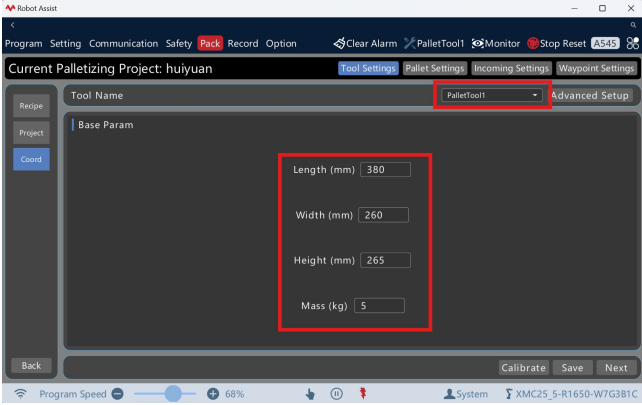The image size is (642, 405).
Task: Open the Setting menu
Action: (x=66, y=43)
